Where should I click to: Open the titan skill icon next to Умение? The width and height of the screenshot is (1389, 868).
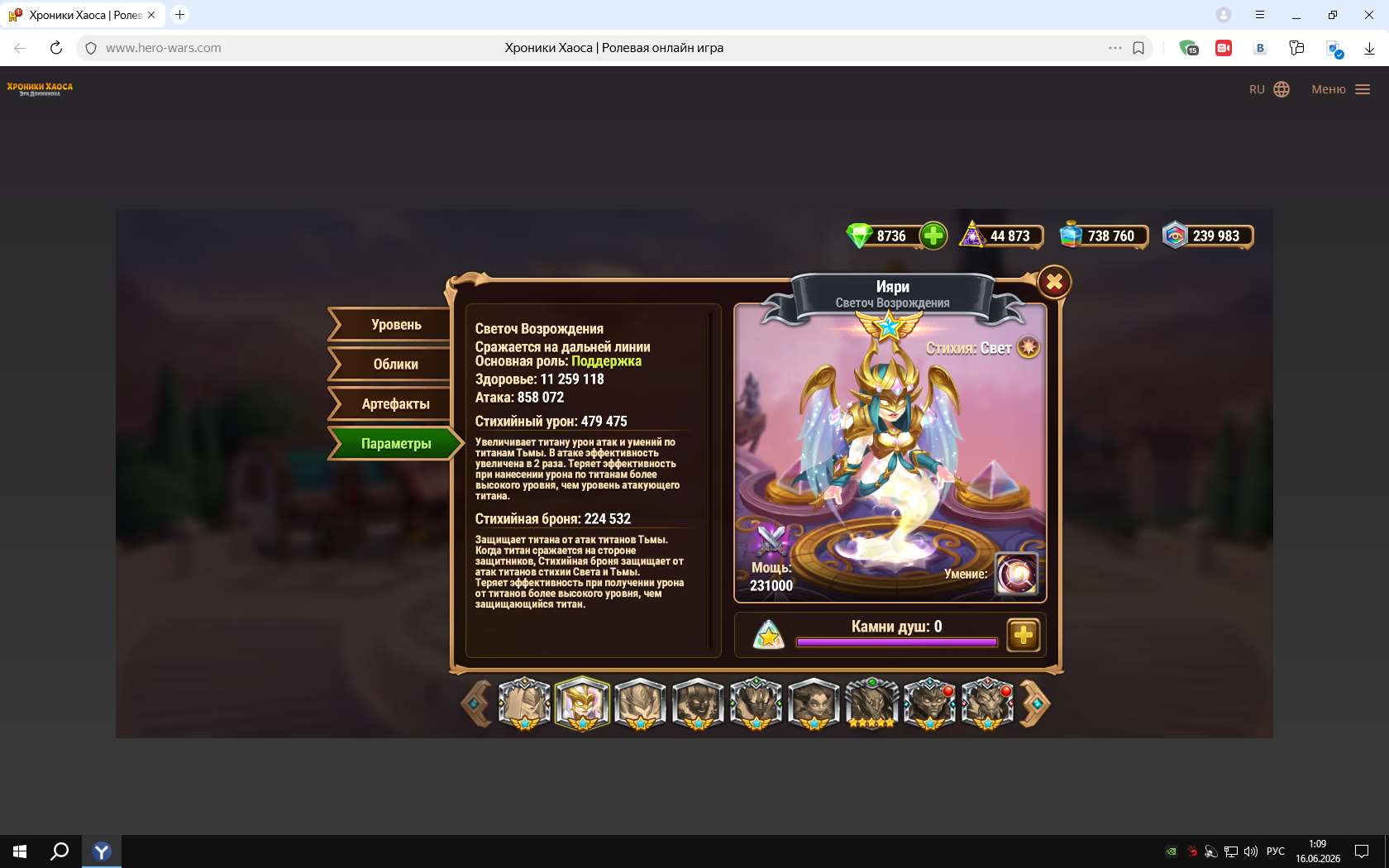point(1016,574)
